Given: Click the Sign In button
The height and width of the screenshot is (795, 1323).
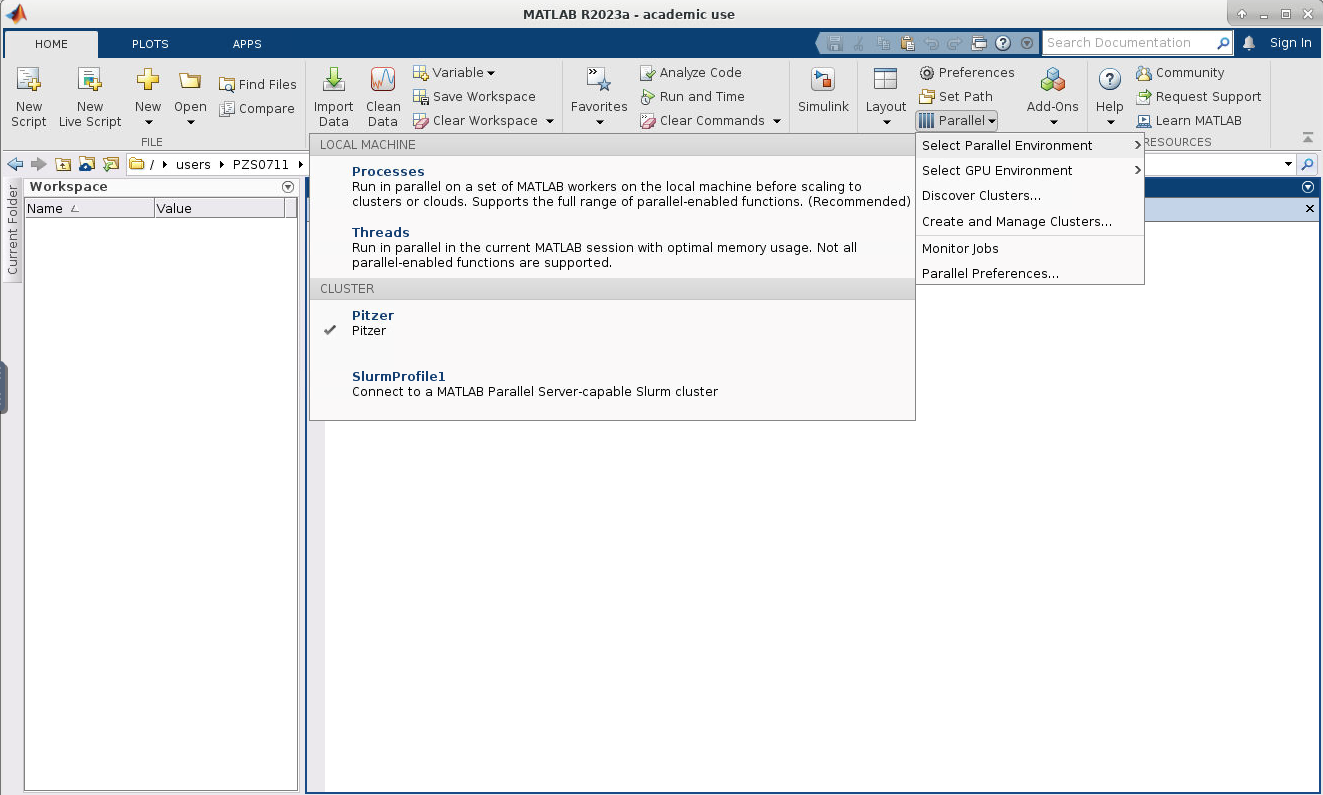Looking at the screenshot, I should (1290, 43).
